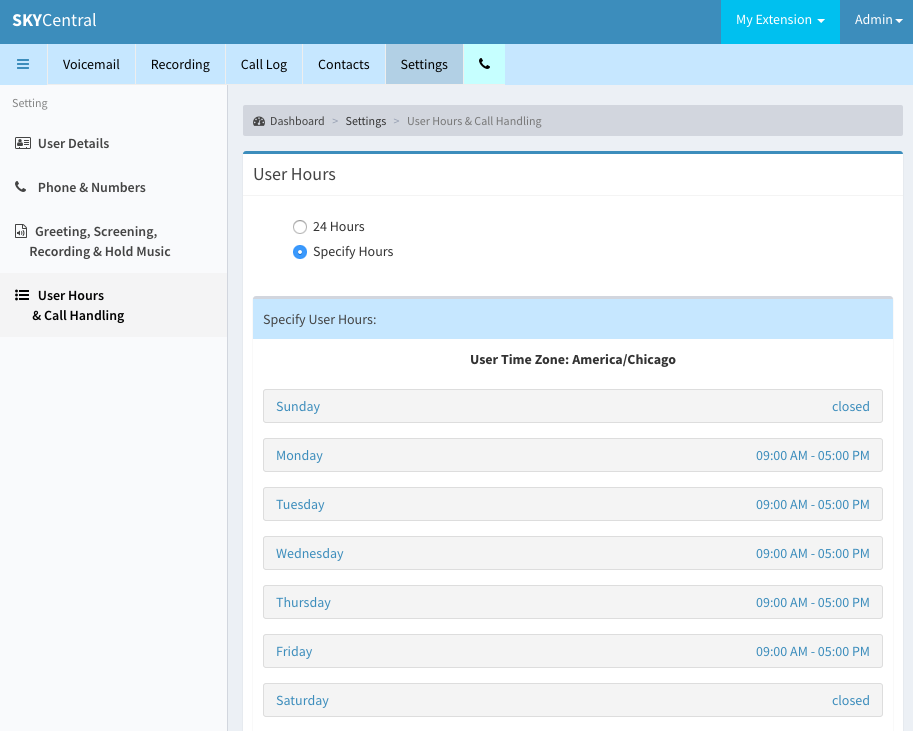Image resolution: width=913 pixels, height=731 pixels.
Task: Go to the Contacts tab
Action: (344, 64)
